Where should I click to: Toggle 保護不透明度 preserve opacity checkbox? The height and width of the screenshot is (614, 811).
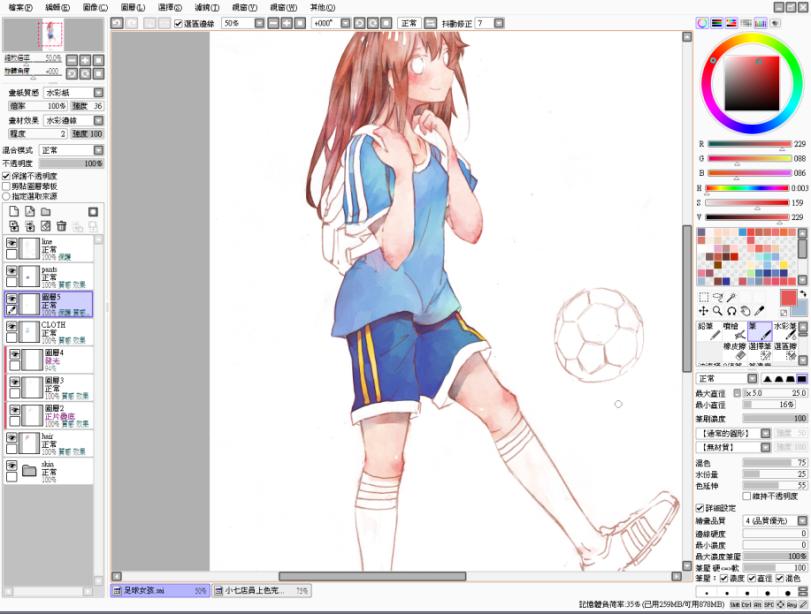[6, 176]
